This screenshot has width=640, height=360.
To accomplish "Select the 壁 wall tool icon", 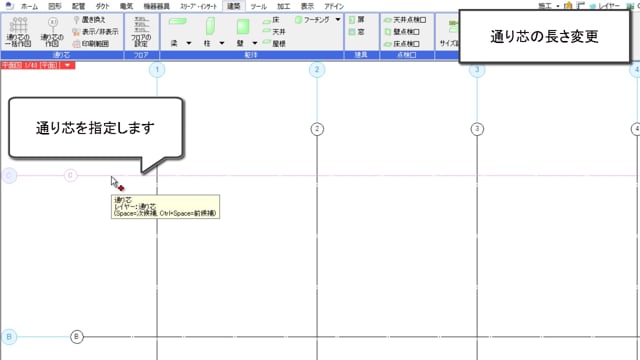I will tap(243, 27).
